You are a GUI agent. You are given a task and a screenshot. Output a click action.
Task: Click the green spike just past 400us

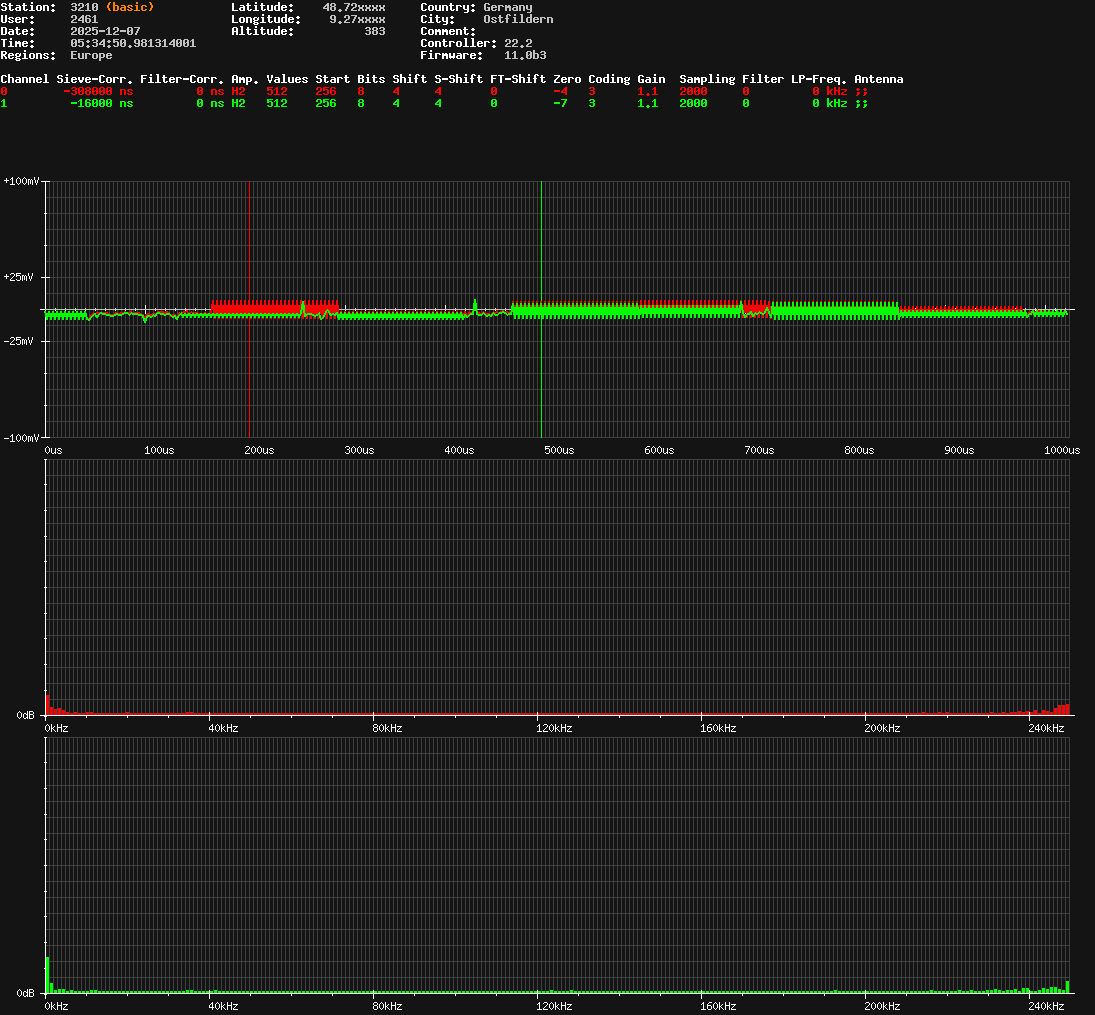click(x=475, y=304)
